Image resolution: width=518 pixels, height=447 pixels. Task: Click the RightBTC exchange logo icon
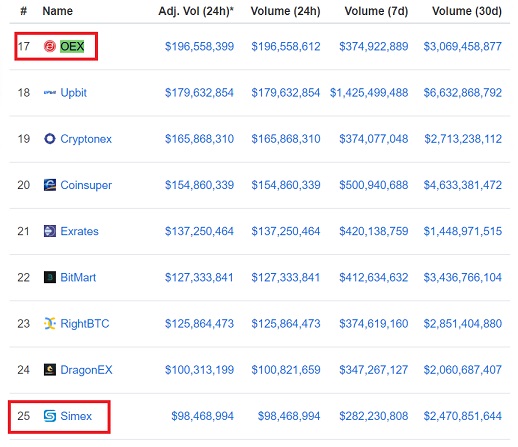(x=50, y=323)
